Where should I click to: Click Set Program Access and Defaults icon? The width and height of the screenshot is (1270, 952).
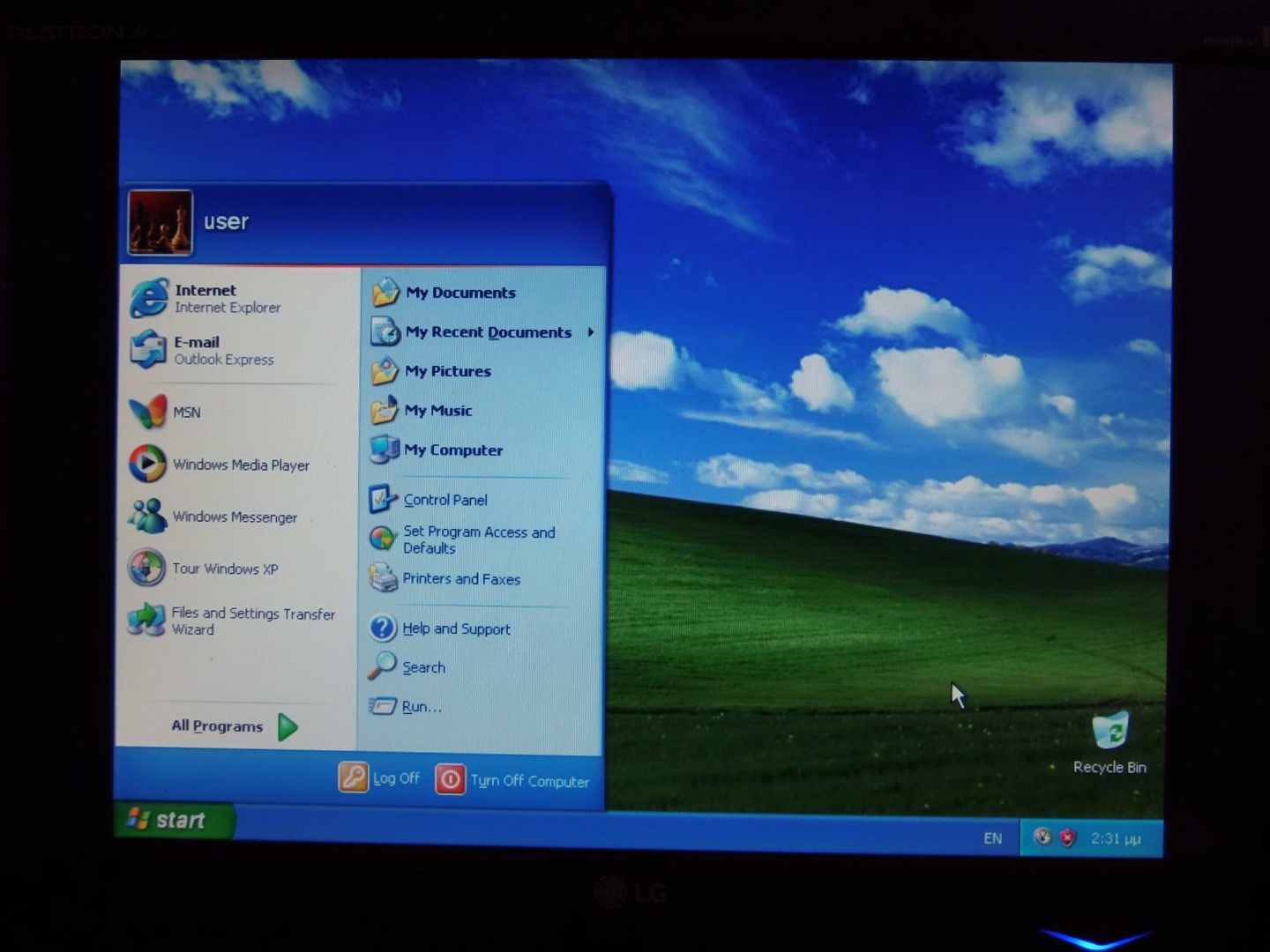(x=382, y=539)
